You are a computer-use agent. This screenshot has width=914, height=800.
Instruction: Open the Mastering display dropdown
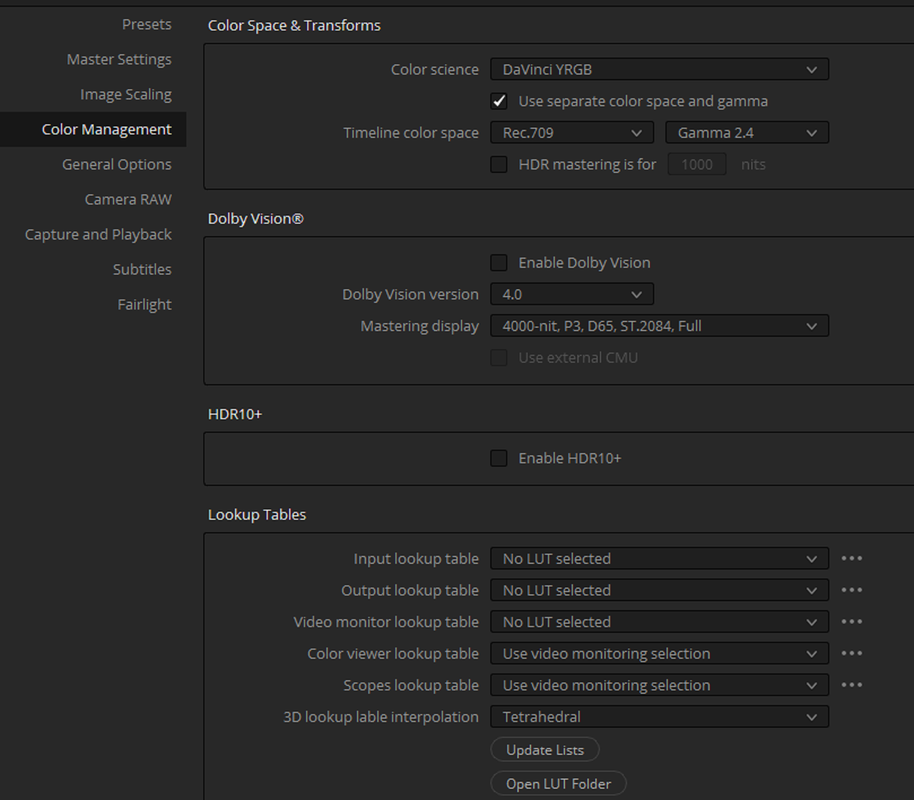tap(659, 326)
